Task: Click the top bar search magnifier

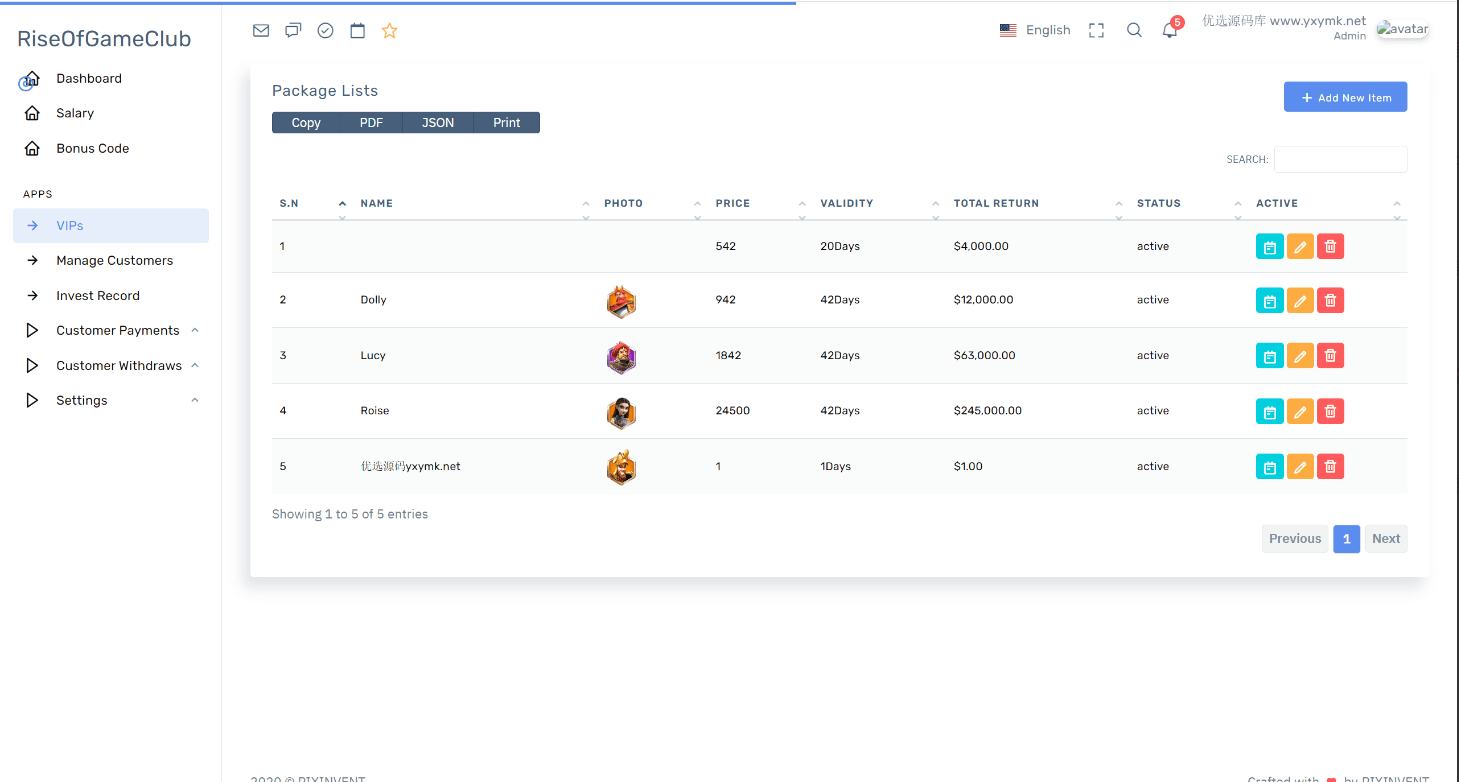Action: point(1134,31)
